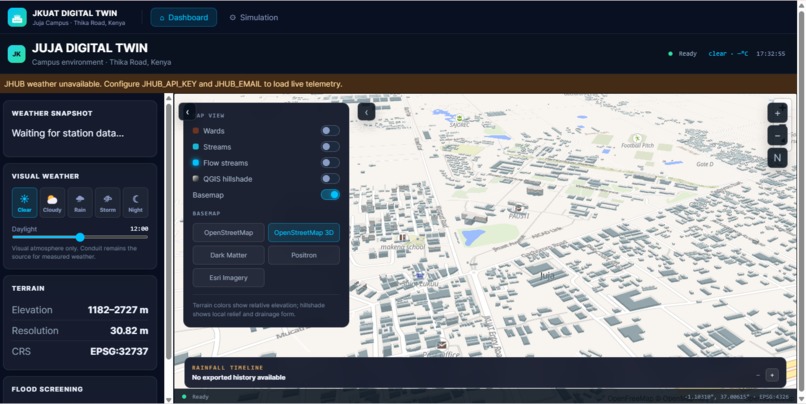
Task: Click the Flood Screening panel heading
Action: 47,389
